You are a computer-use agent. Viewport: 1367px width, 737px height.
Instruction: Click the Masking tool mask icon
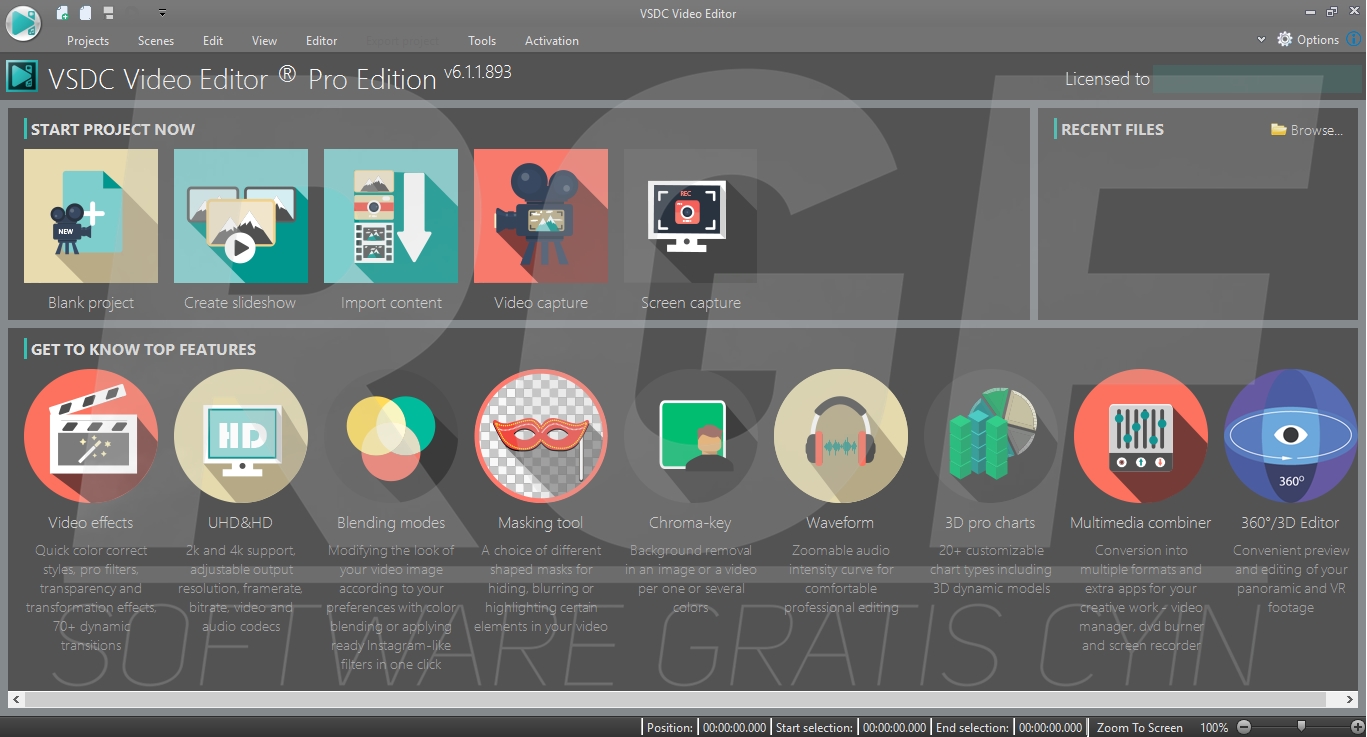[x=541, y=436]
